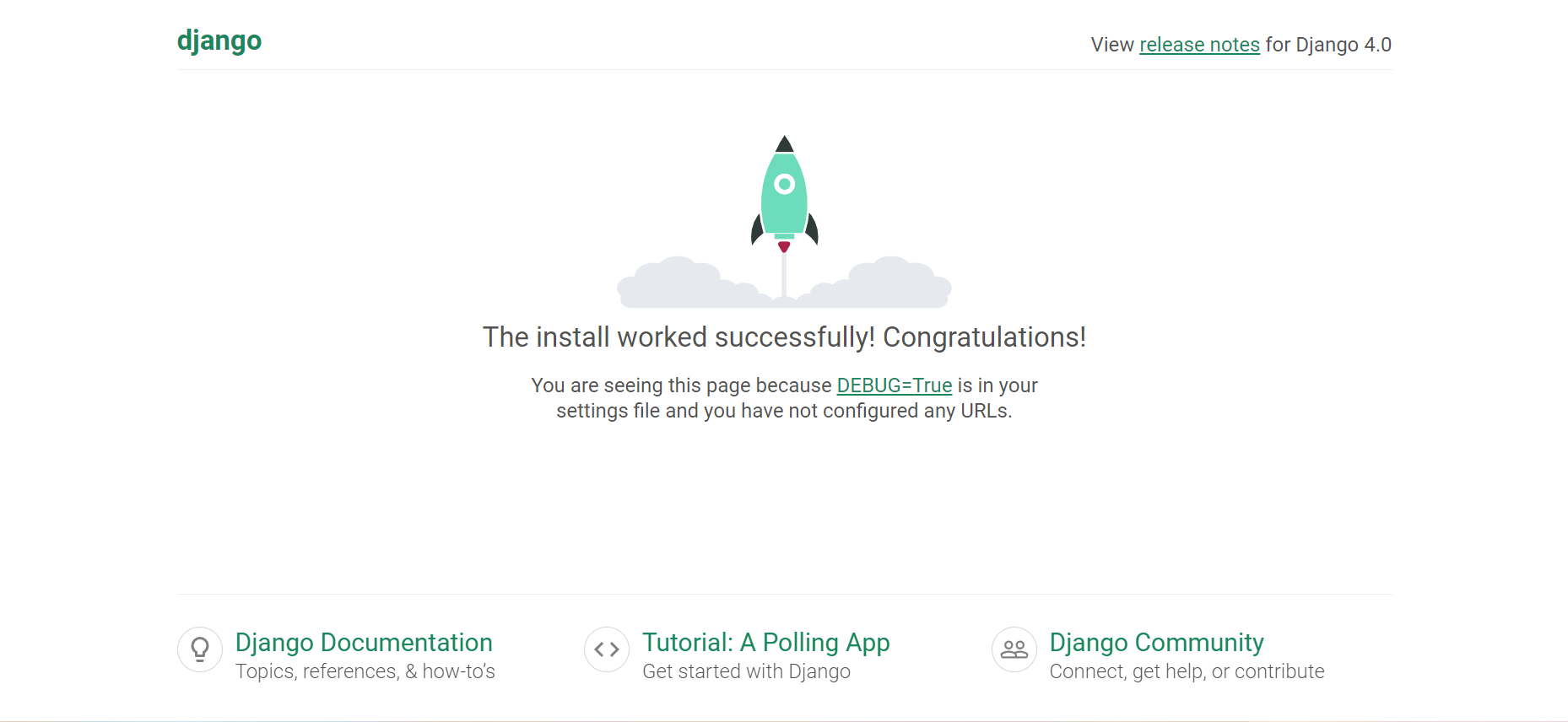Click the people Community icon
This screenshot has width=1568, height=722.
[1013, 649]
